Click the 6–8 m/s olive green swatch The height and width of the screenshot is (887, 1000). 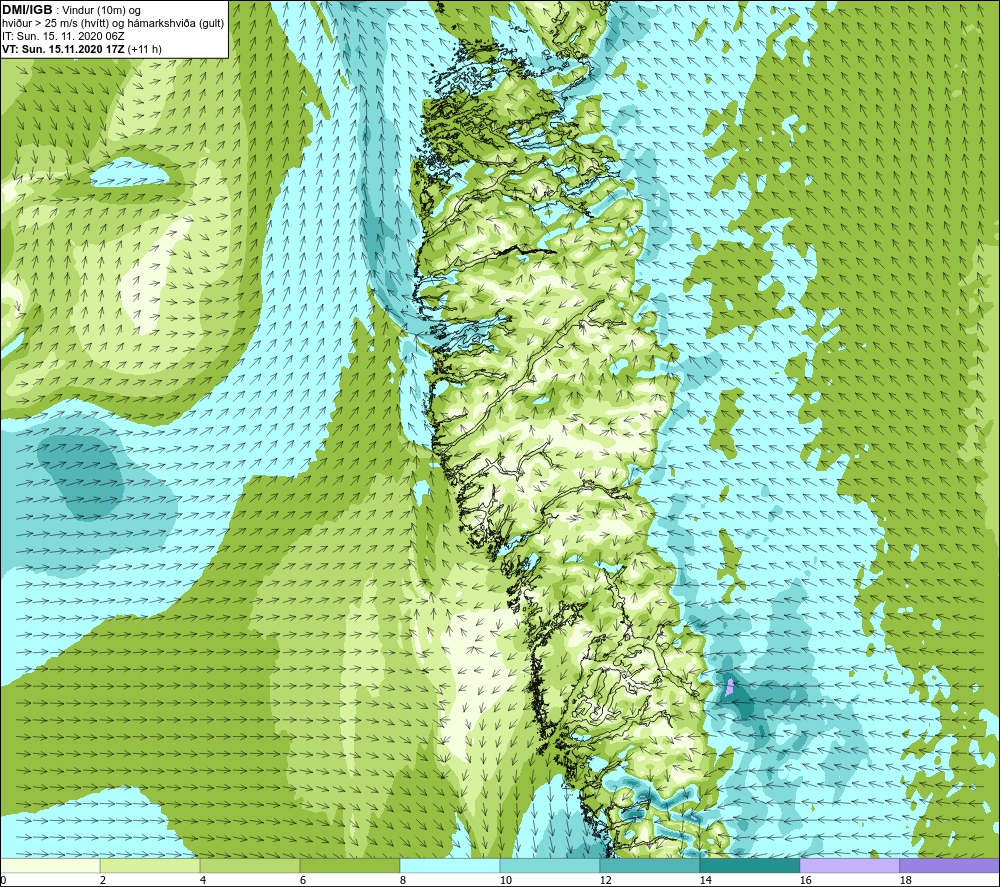[x=349, y=865]
